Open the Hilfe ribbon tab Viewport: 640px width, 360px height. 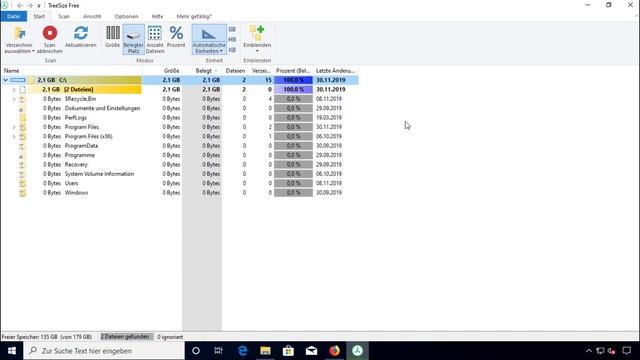[157, 16]
